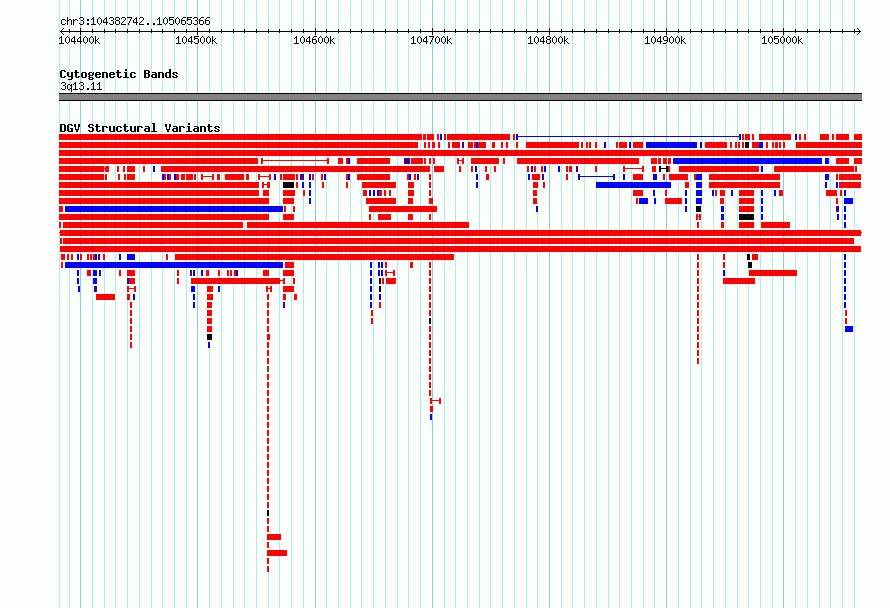Click the 105000k ruler label

click(782, 40)
